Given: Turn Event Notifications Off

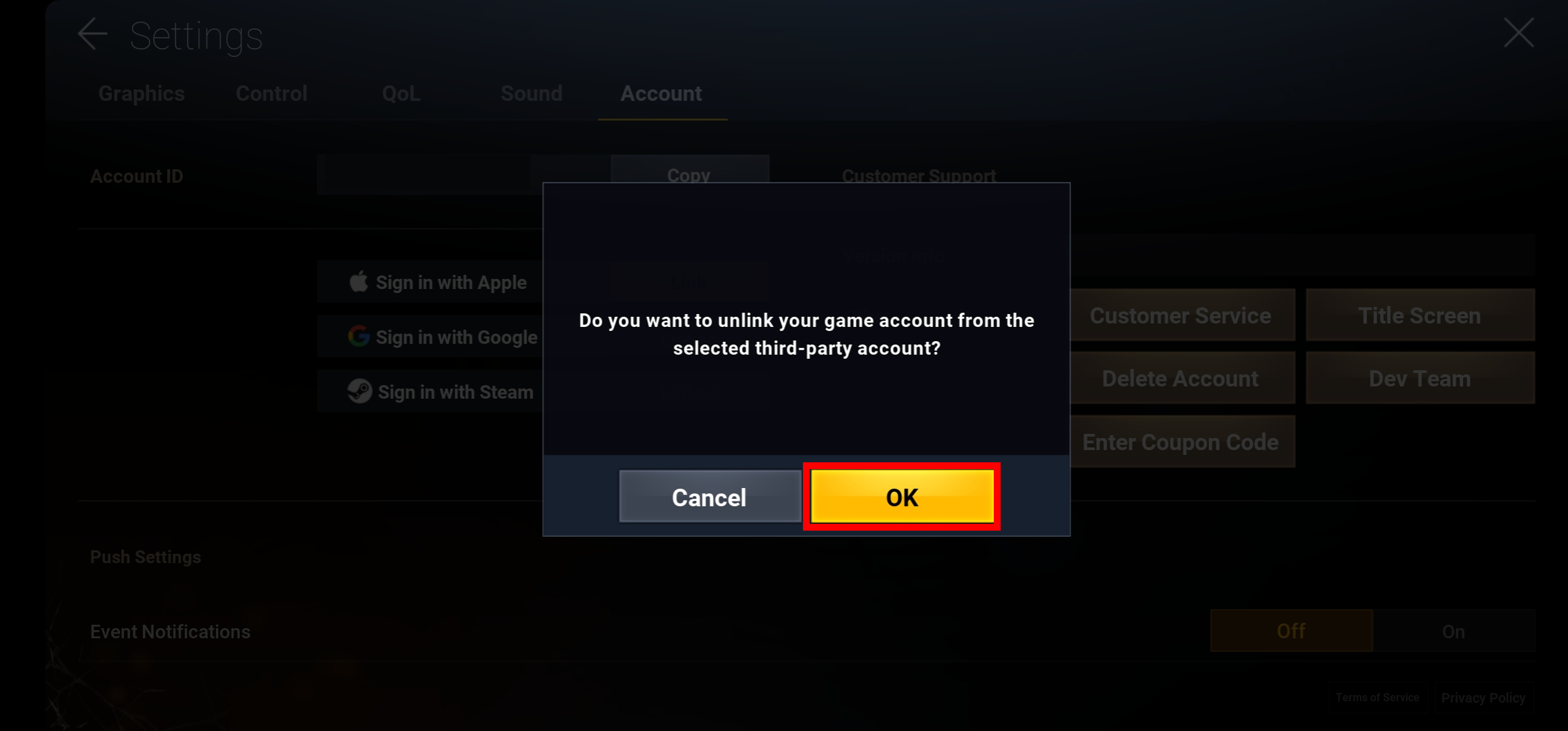Looking at the screenshot, I should (1291, 631).
